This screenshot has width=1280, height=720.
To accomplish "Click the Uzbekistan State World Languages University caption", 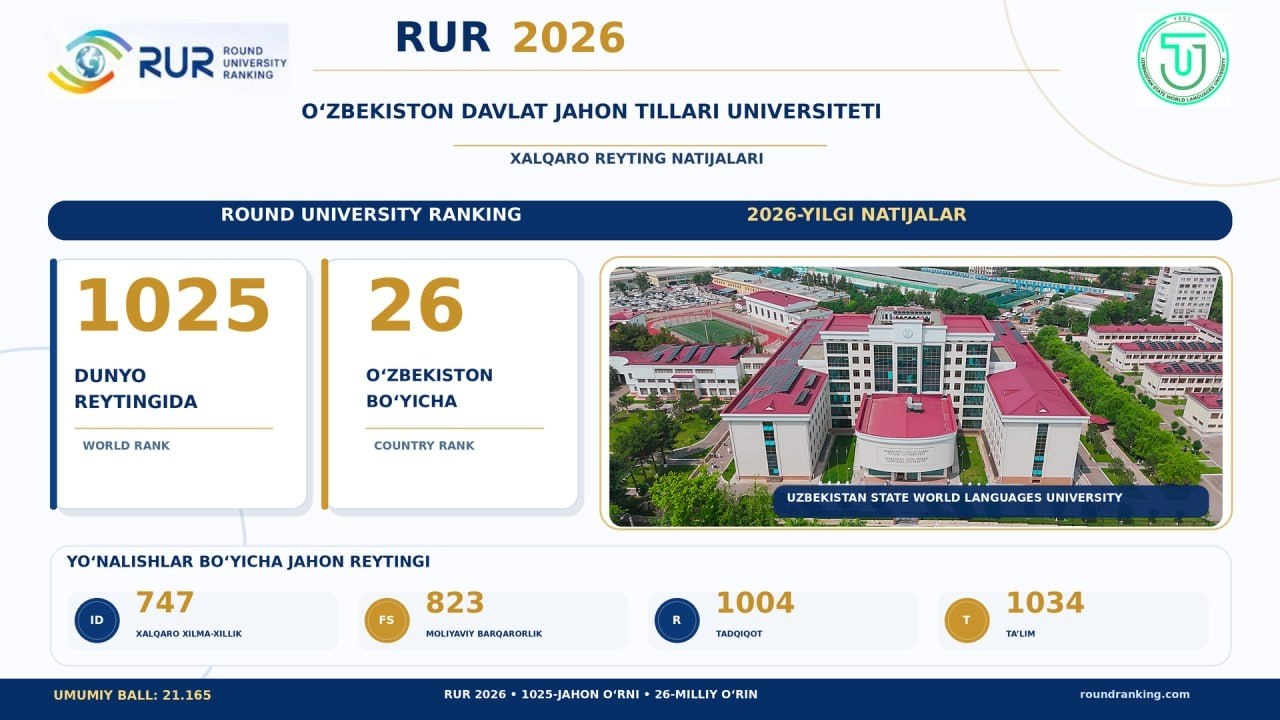I will pos(954,498).
